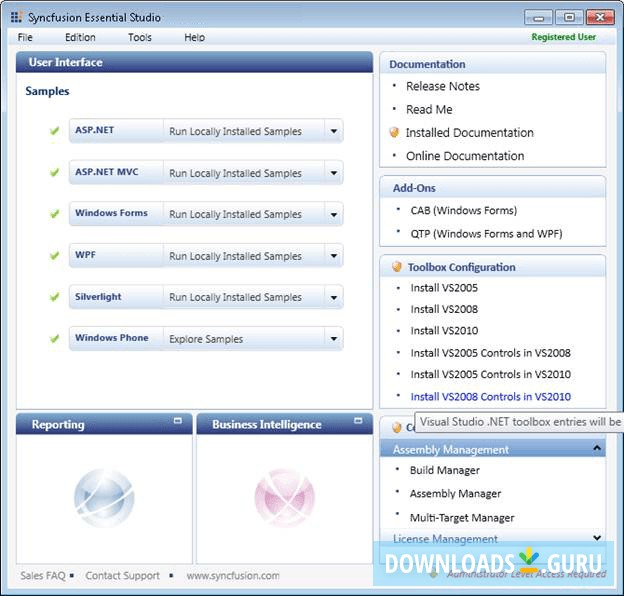Click Install VS2010 toolbox option
Image resolution: width=624 pixels, height=596 pixels.
(444, 331)
